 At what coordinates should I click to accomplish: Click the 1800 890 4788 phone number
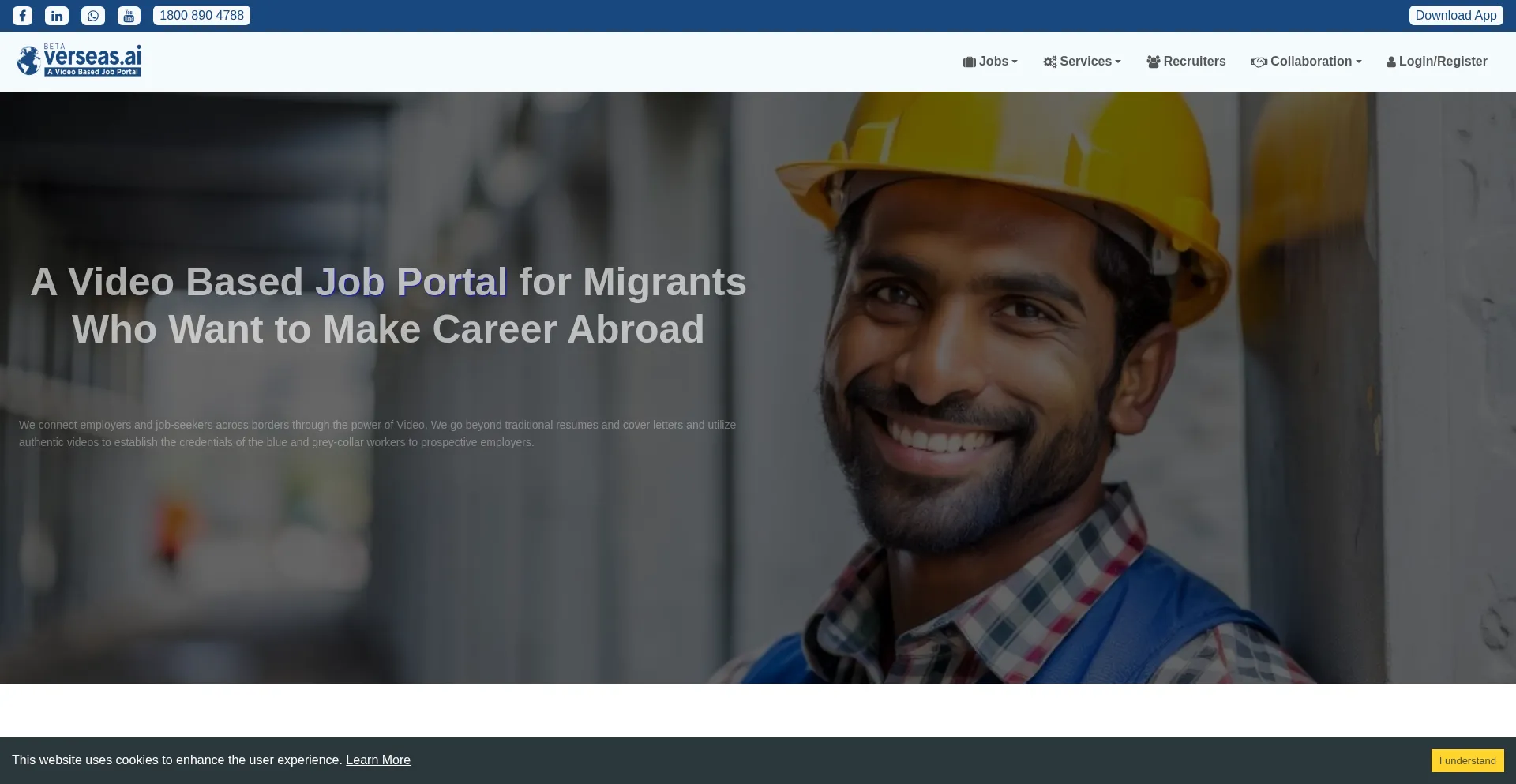click(x=201, y=16)
